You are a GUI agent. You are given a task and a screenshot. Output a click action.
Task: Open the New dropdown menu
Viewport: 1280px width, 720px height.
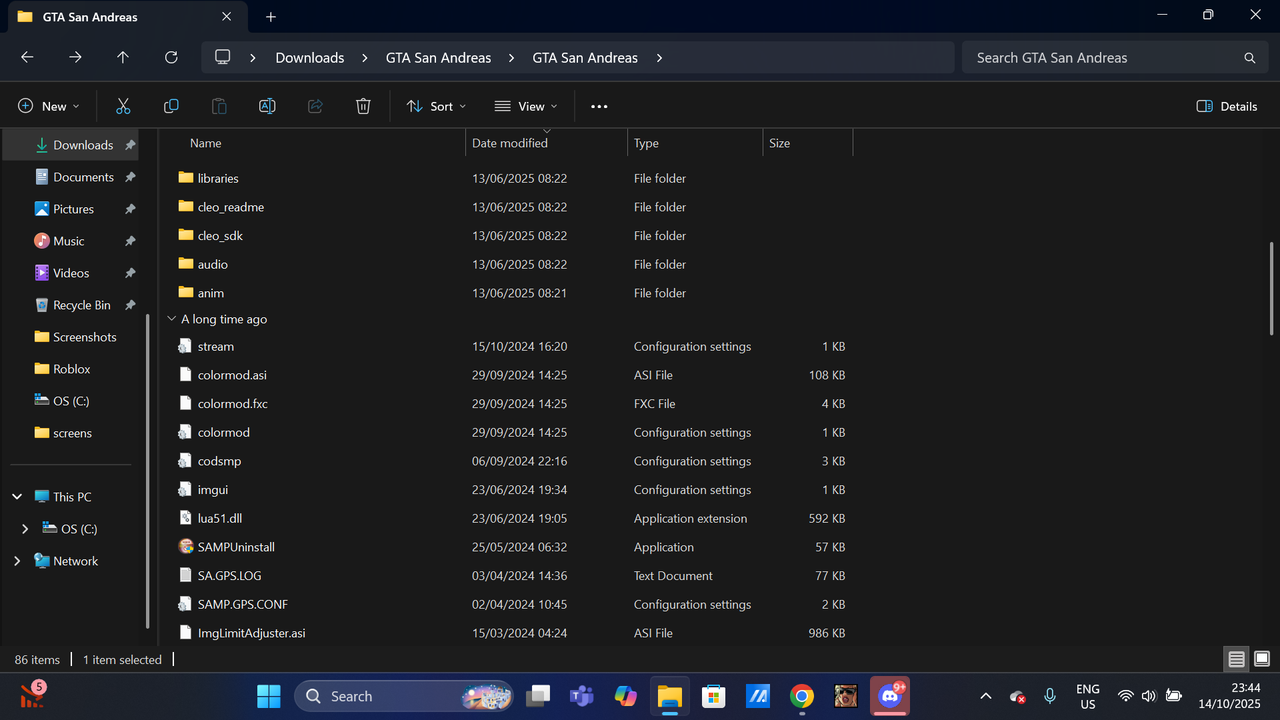(48, 106)
